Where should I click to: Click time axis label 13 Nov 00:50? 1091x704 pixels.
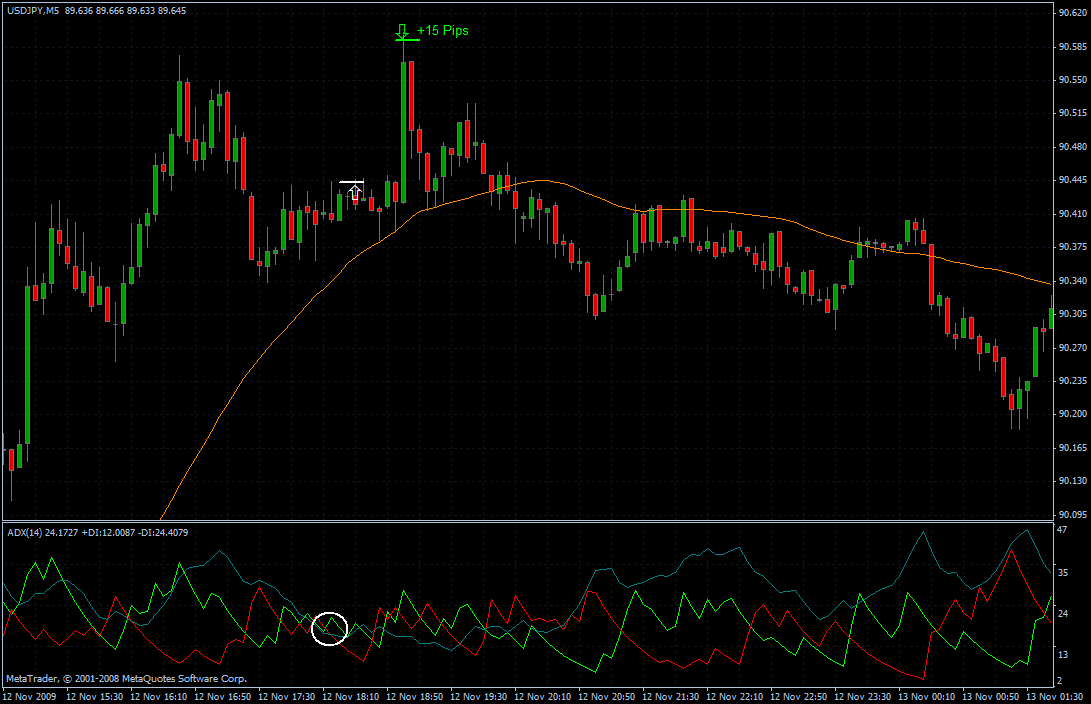(x=991, y=696)
